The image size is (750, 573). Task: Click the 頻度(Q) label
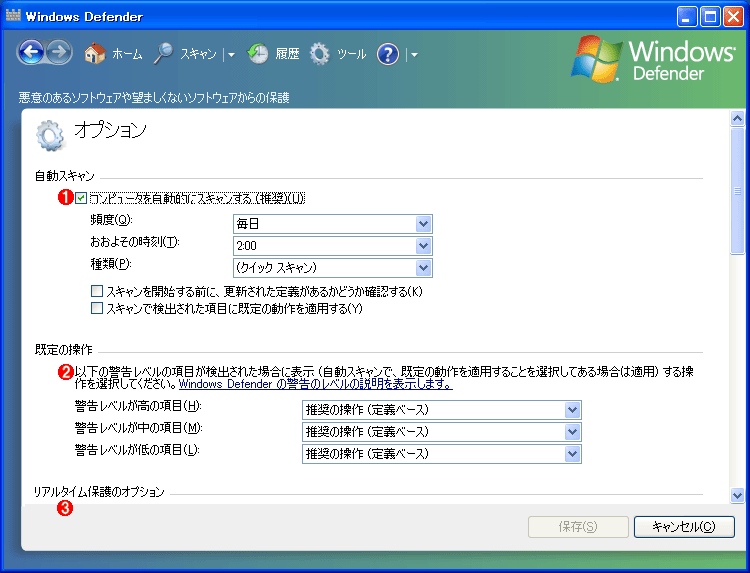coord(111,220)
